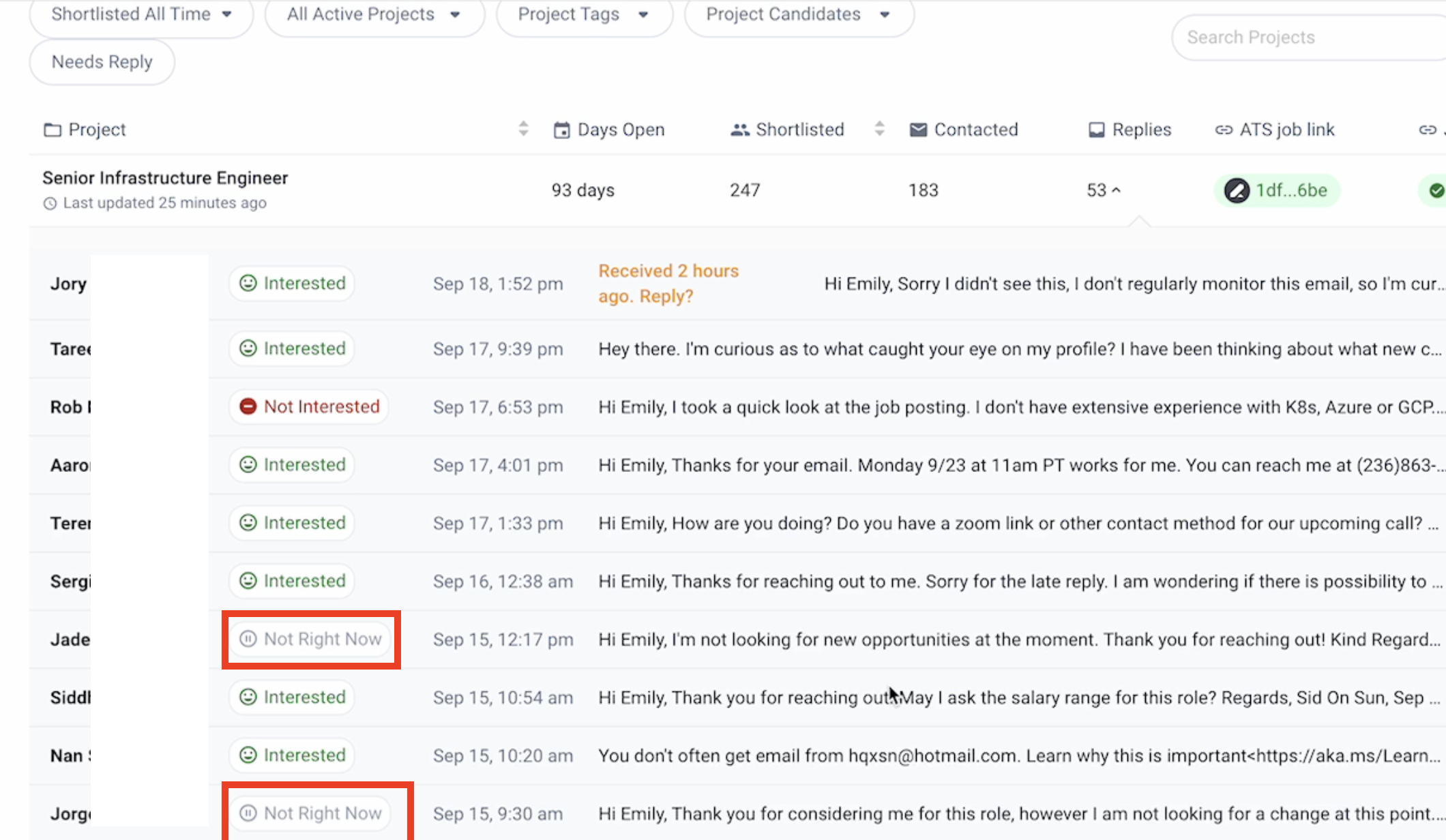Click the smiley icon on Sep 17, 4:01 pm row
This screenshot has width=1446, height=840.
click(248, 464)
